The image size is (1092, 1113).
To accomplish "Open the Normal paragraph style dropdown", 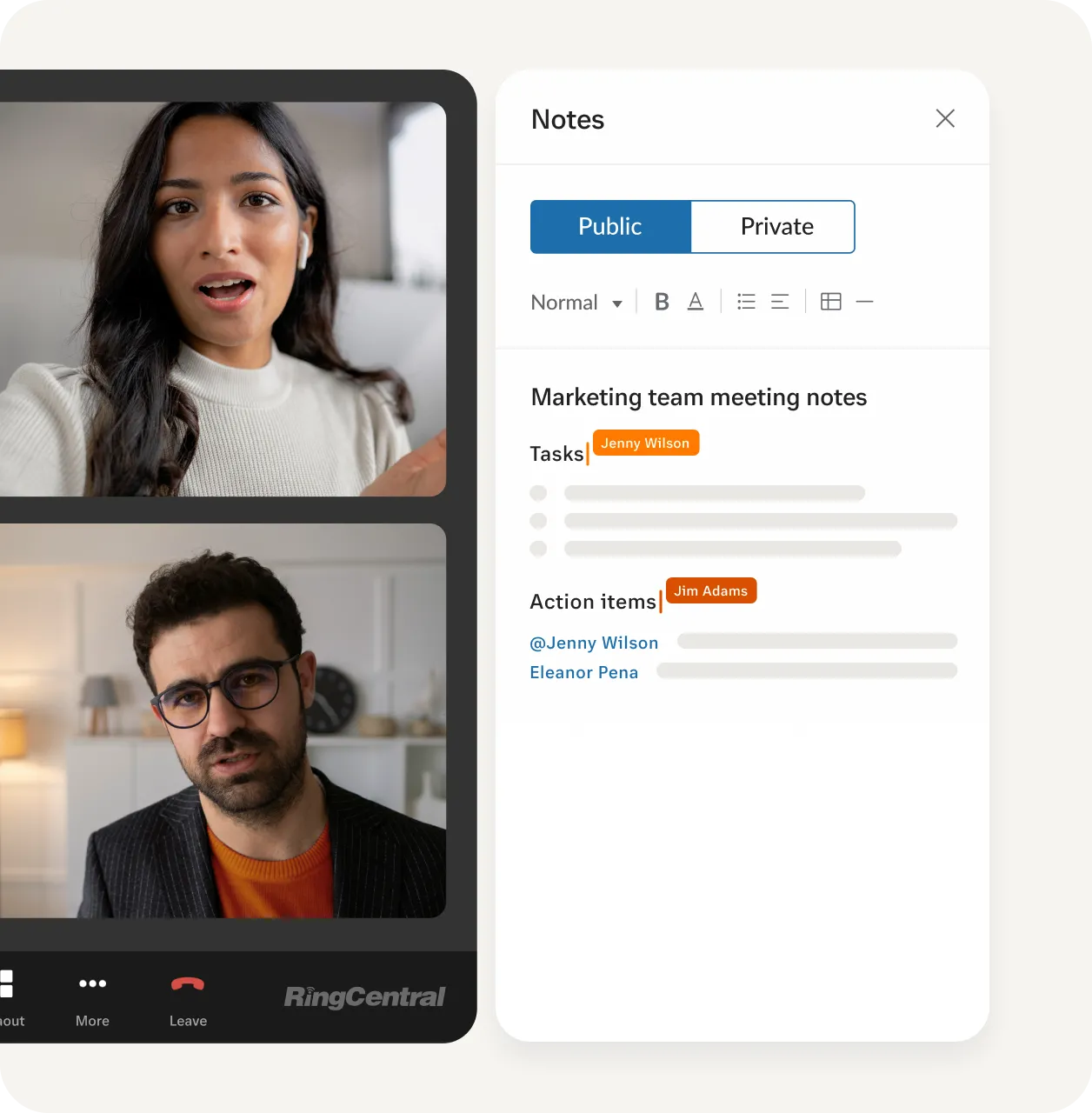I will coord(563,302).
